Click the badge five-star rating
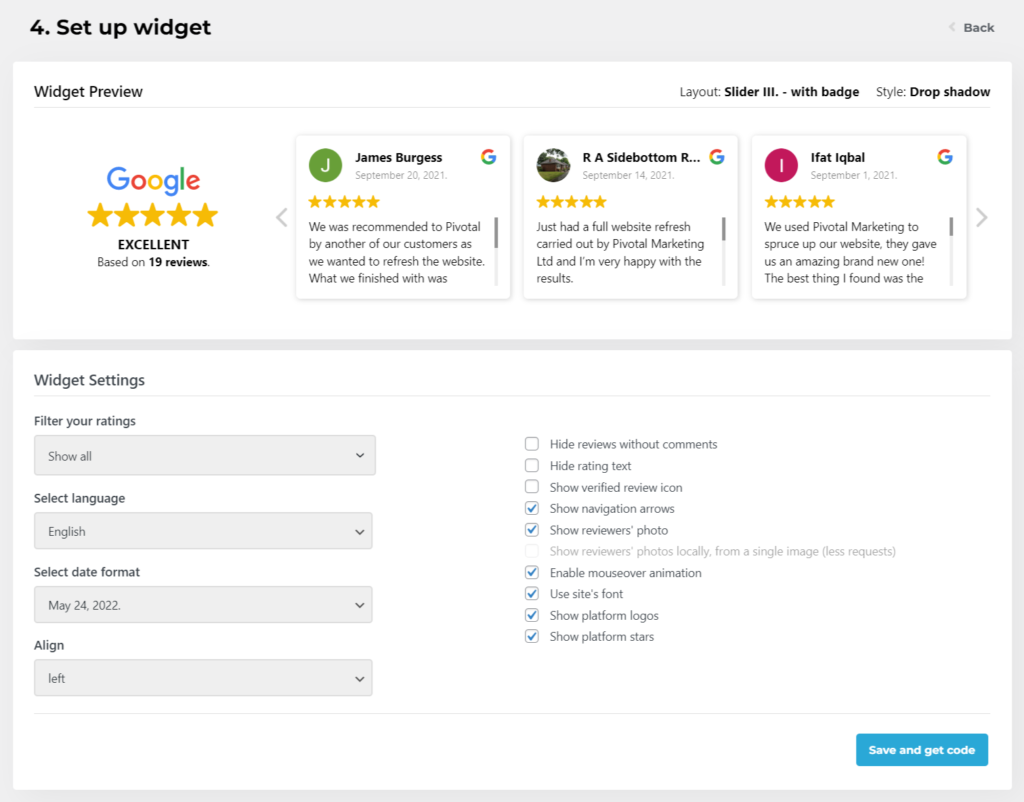Image resolution: width=1024 pixels, height=802 pixels. coord(153,215)
